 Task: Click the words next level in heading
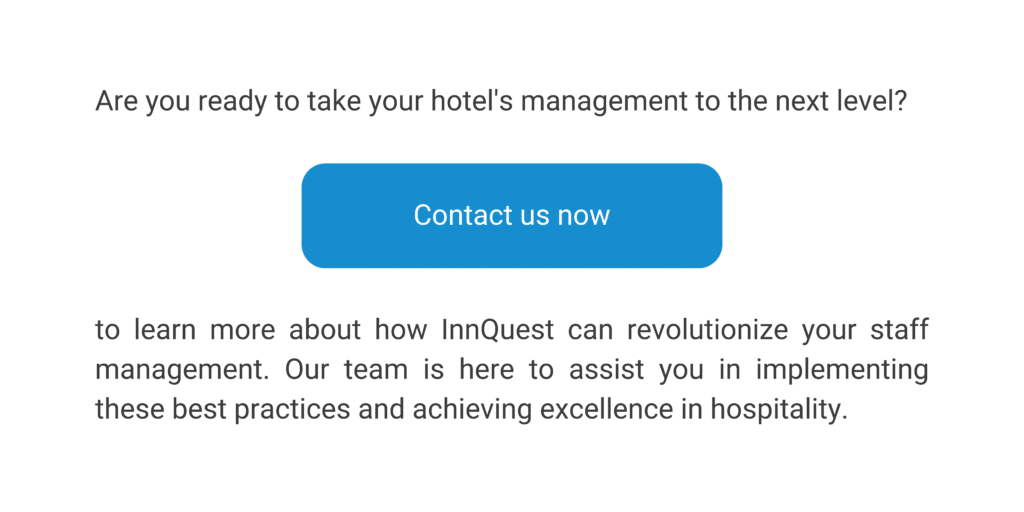click(x=837, y=103)
